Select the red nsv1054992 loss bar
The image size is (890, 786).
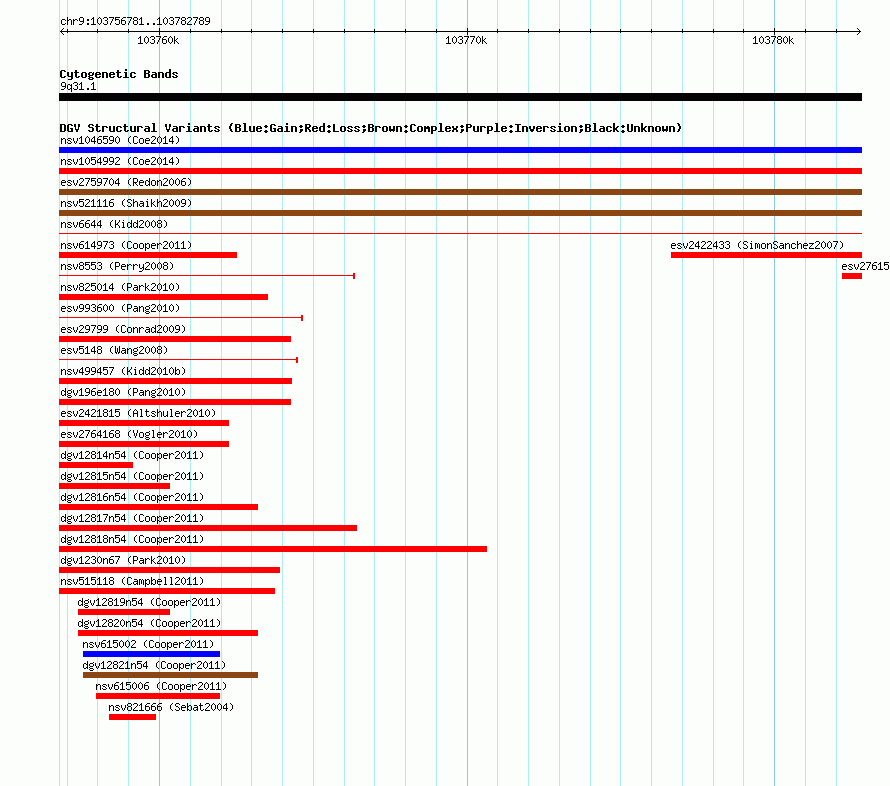(460, 171)
